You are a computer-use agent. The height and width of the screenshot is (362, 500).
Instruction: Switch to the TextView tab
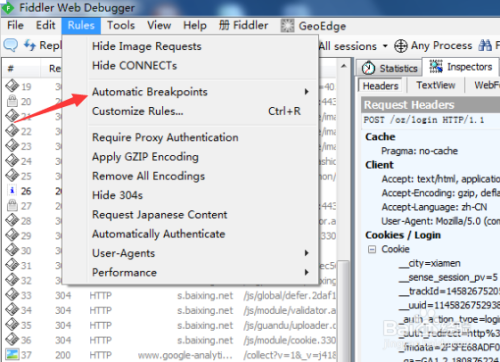pos(436,85)
